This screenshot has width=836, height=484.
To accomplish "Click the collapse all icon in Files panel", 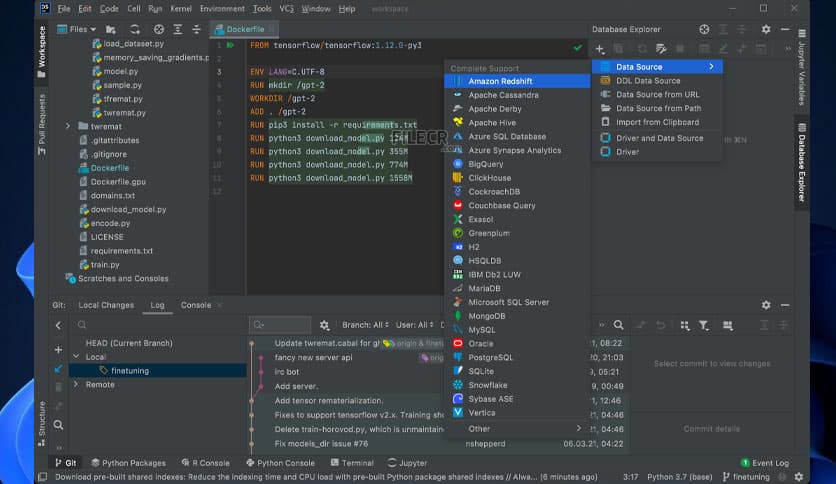I will coord(196,29).
